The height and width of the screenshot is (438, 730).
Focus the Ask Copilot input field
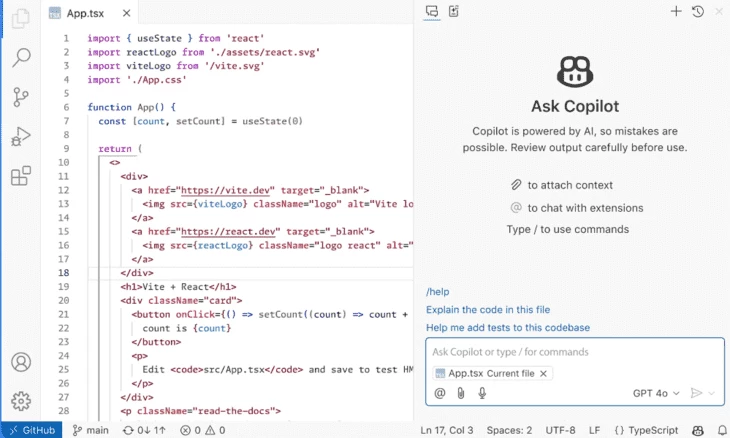click(x=575, y=352)
